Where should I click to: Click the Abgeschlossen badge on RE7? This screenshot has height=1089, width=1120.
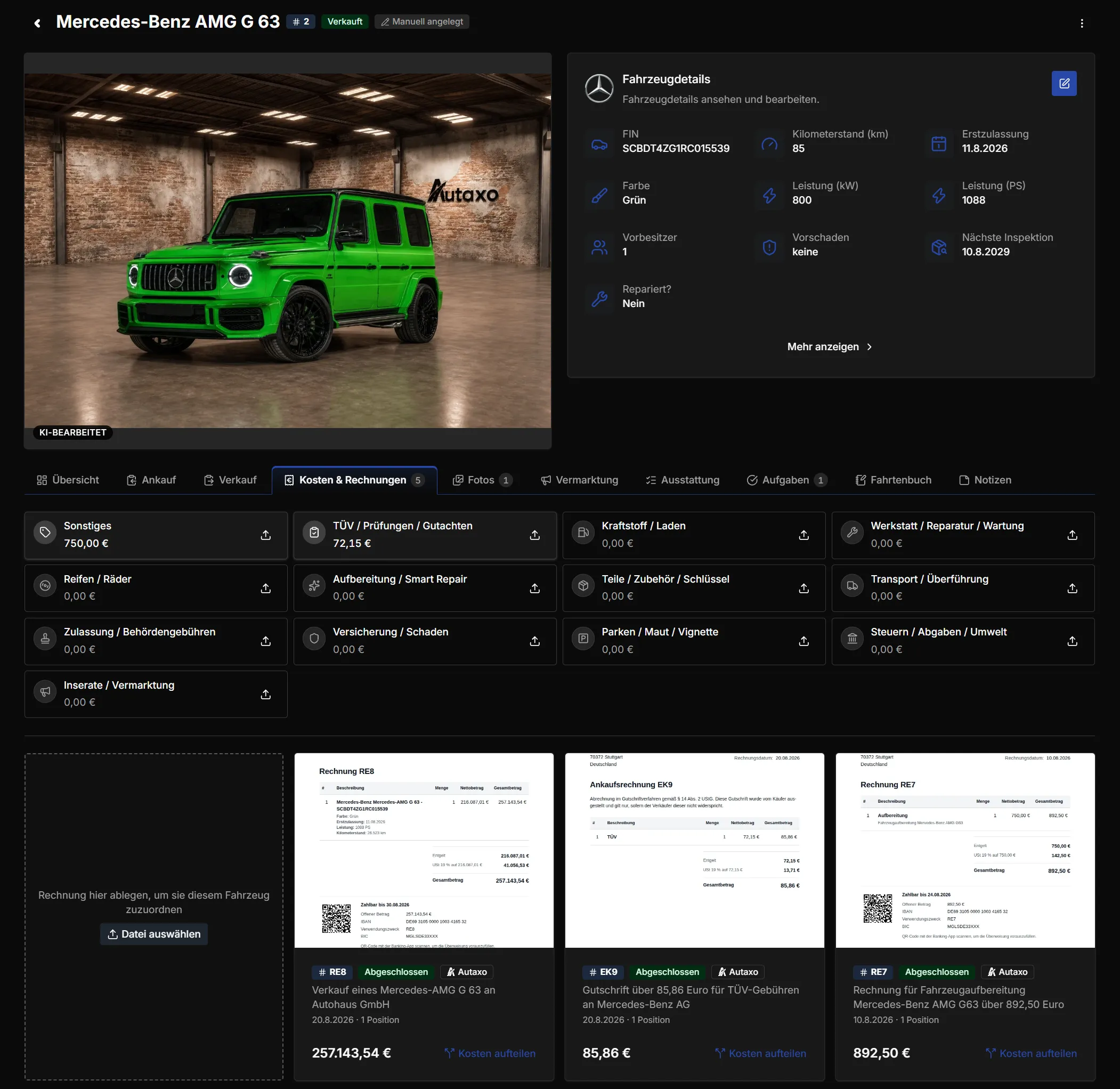937,972
